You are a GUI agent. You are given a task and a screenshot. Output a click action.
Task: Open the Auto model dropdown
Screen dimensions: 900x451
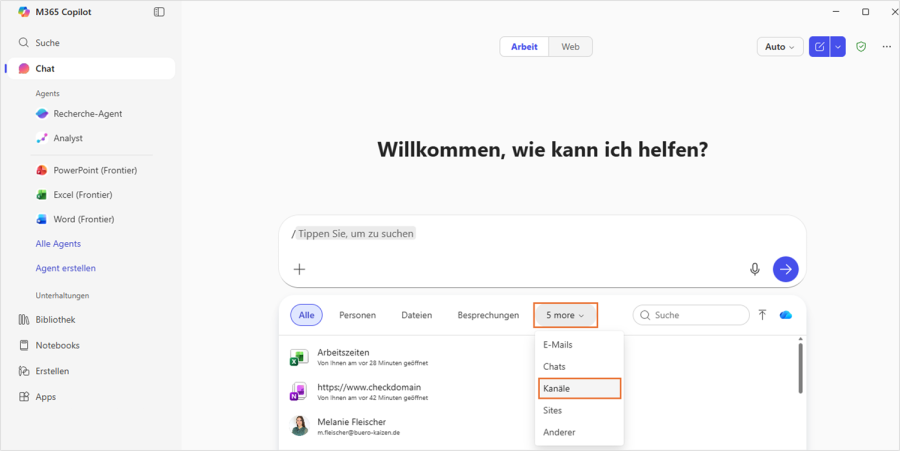click(779, 47)
